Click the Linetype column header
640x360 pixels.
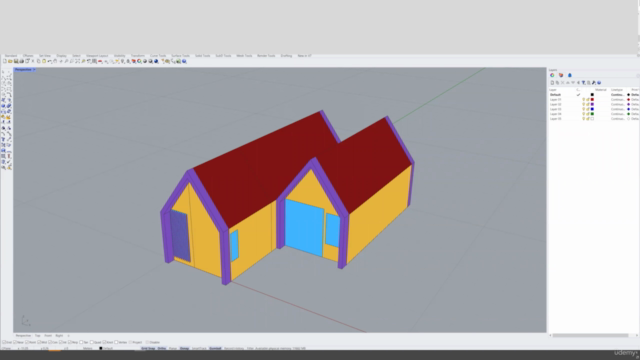click(x=617, y=90)
